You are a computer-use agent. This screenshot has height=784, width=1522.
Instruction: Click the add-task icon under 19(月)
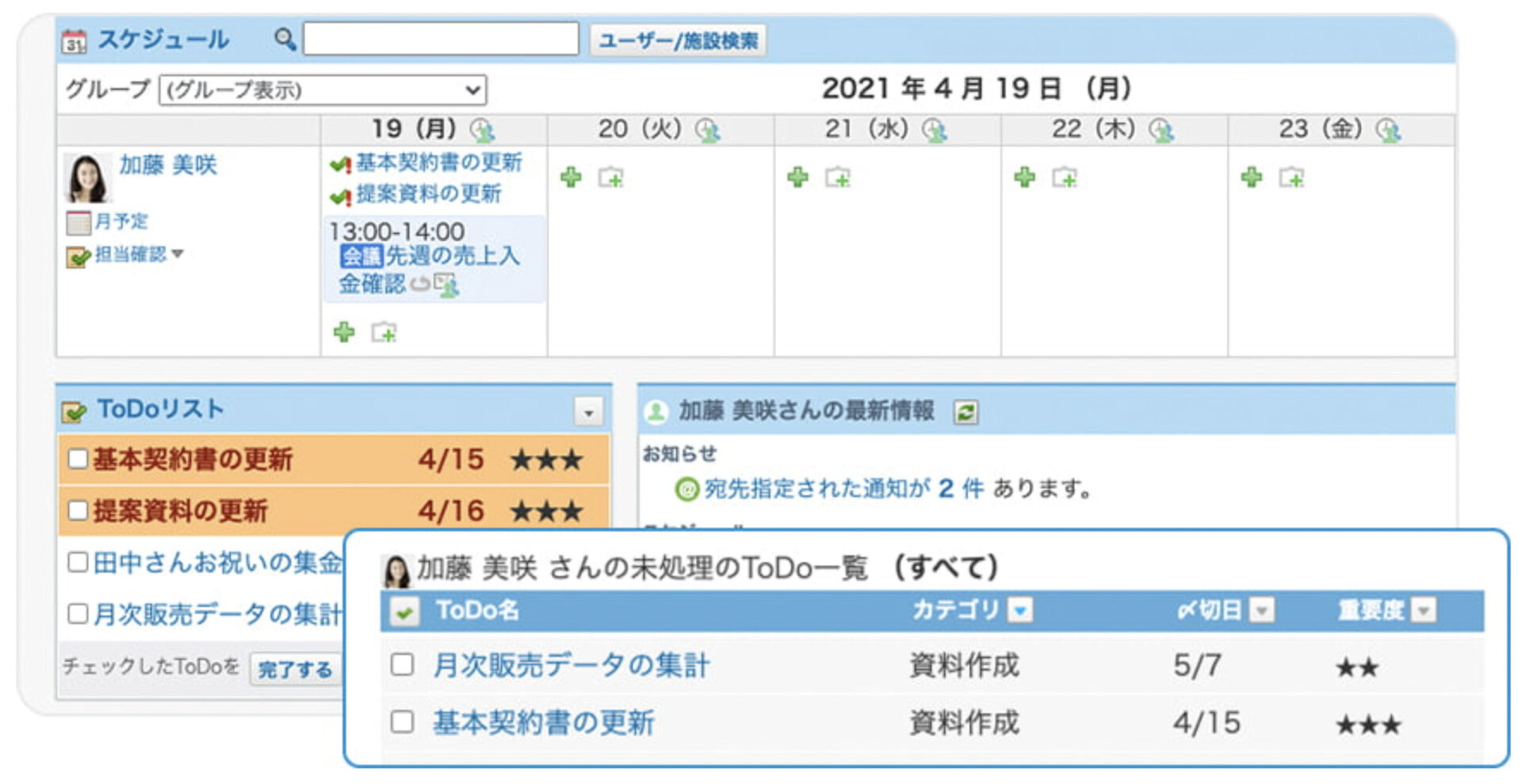click(383, 334)
